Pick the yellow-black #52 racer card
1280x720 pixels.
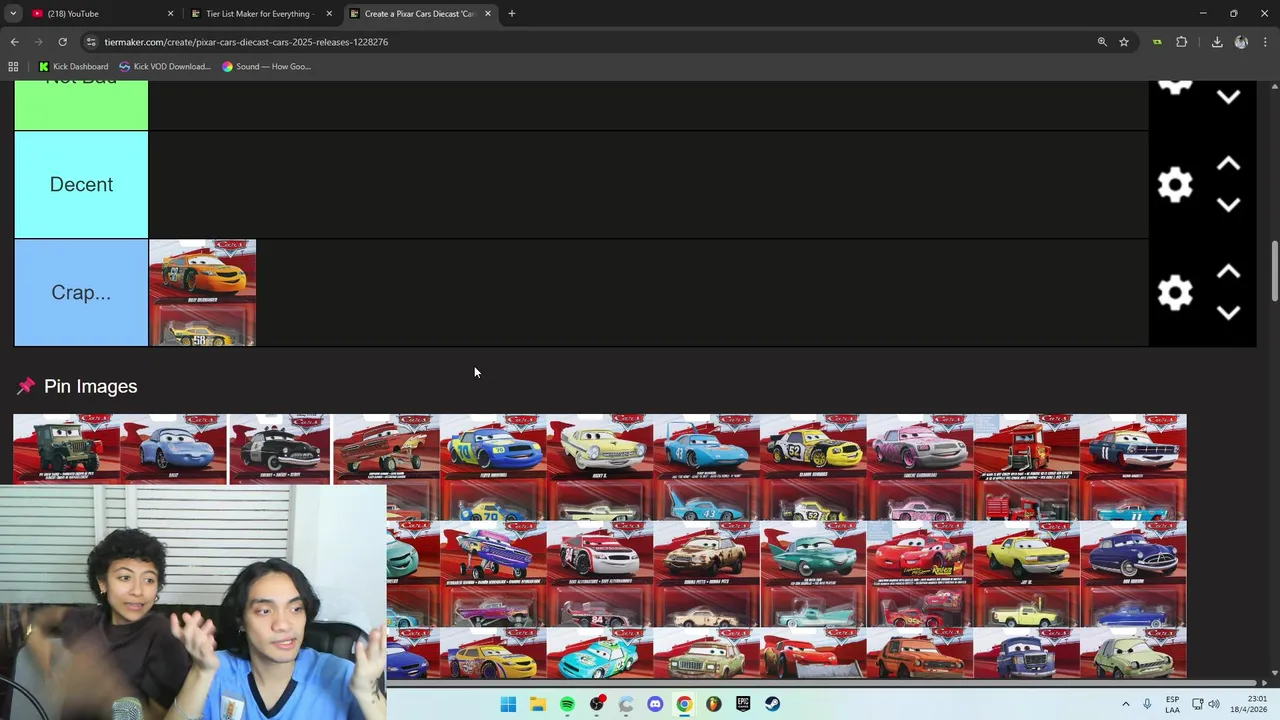pos(813,467)
